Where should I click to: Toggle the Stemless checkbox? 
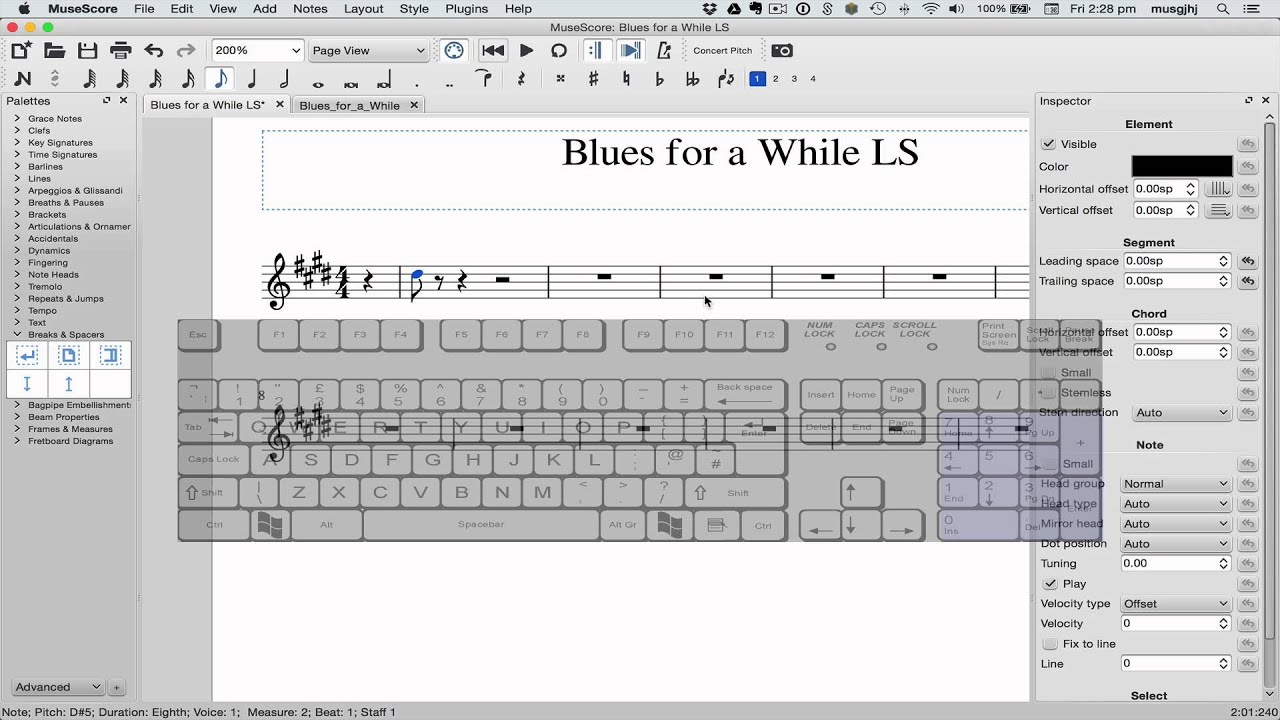(x=1048, y=393)
